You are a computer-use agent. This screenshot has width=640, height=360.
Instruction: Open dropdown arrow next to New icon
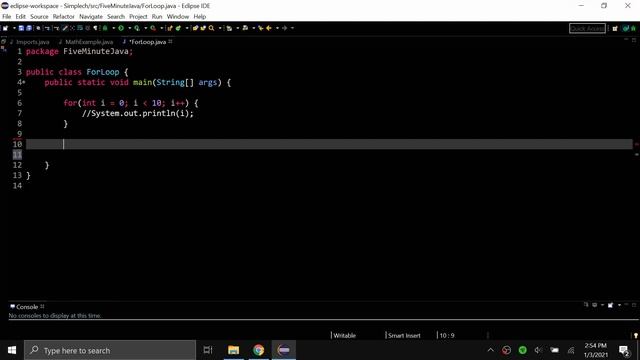[x=14, y=28]
